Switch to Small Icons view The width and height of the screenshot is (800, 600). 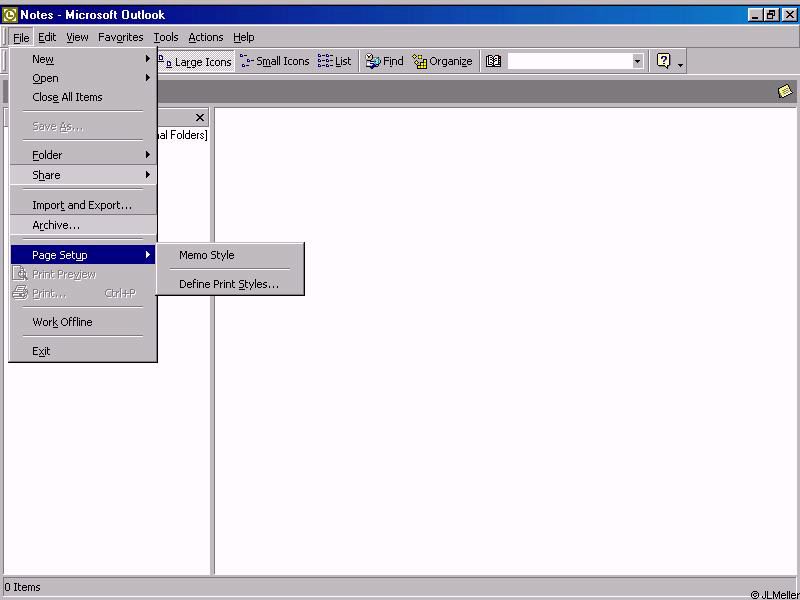(x=274, y=62)
